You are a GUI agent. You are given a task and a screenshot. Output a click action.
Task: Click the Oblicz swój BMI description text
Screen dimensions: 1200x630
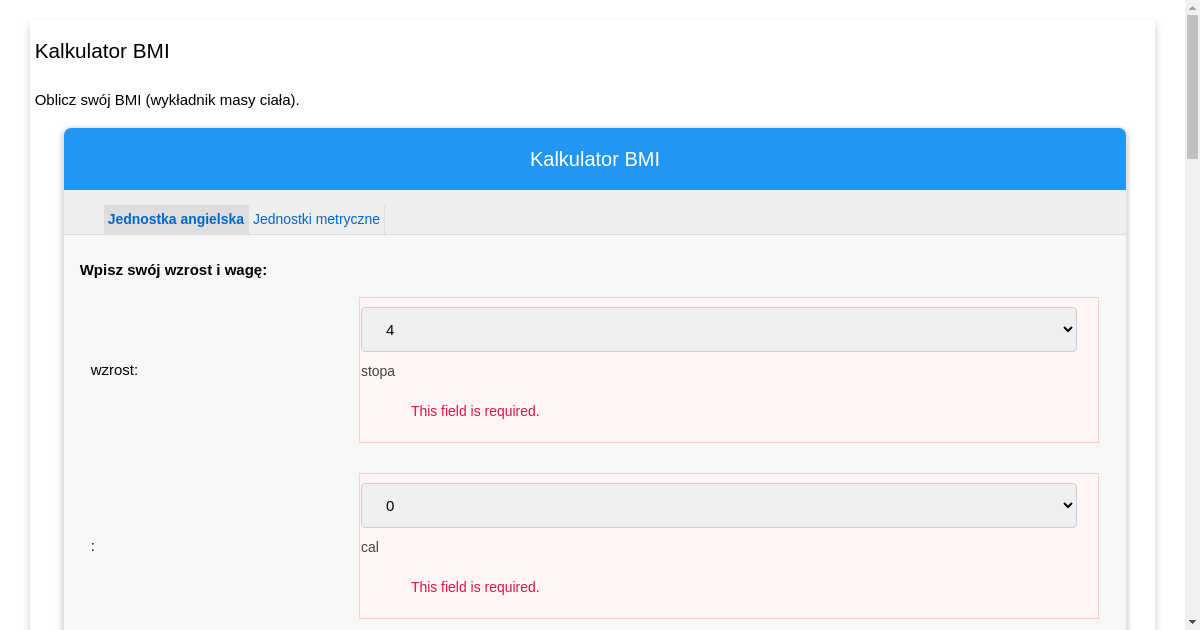tap(167, 100)
